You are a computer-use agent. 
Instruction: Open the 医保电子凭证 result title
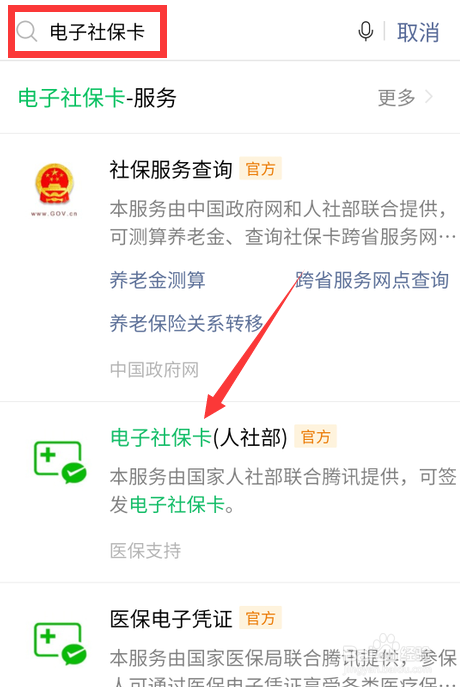point(171,619)
